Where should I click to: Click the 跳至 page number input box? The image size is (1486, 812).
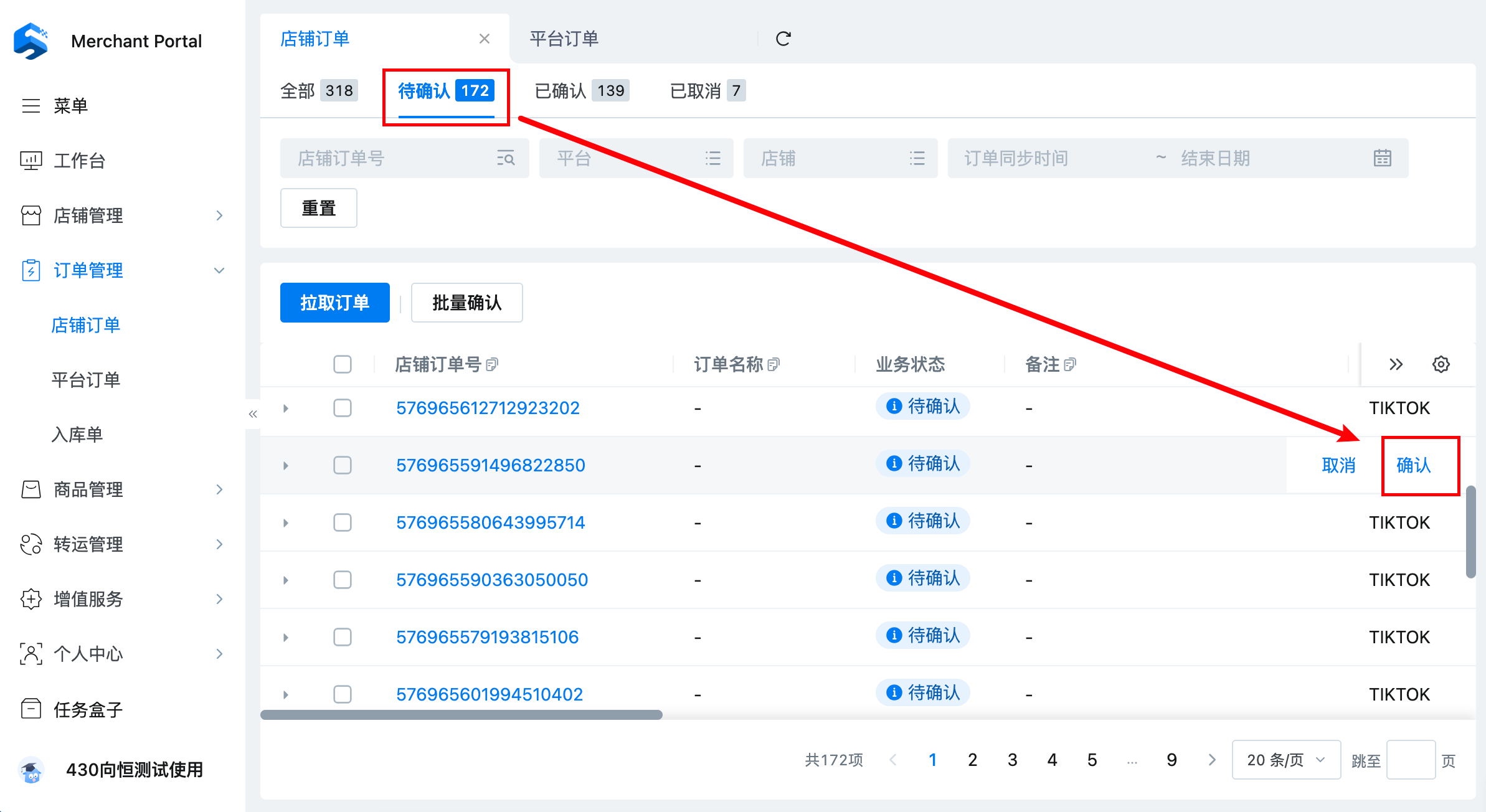1411,760
